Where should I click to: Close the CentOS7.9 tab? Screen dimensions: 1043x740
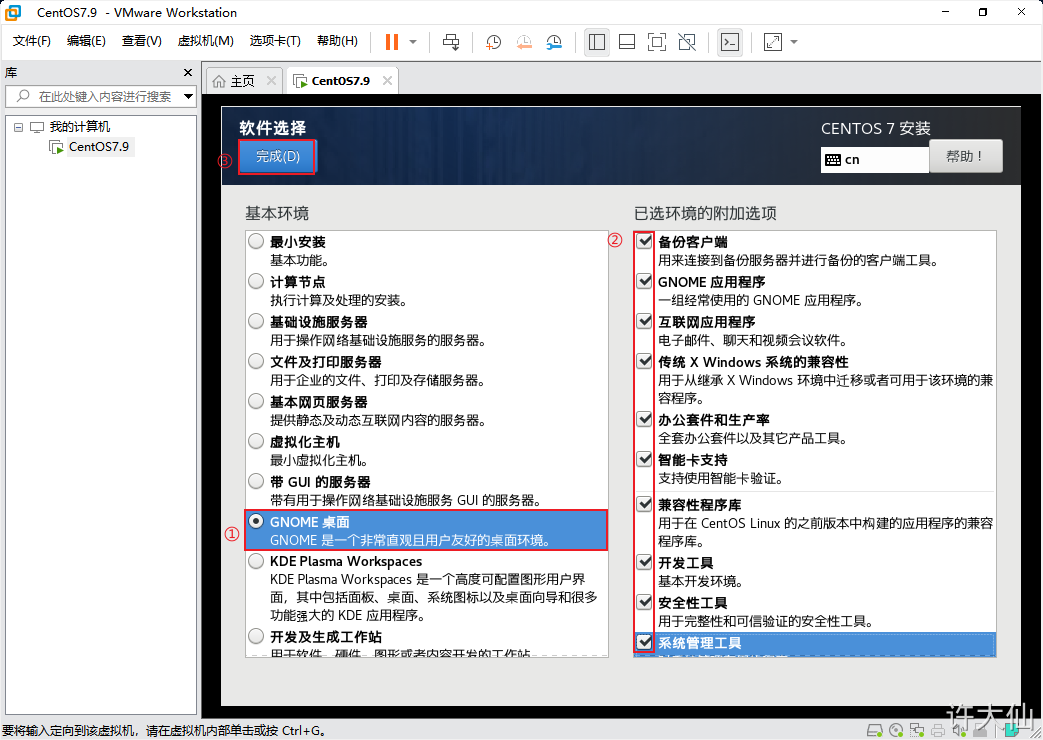(x=386, y=81)
